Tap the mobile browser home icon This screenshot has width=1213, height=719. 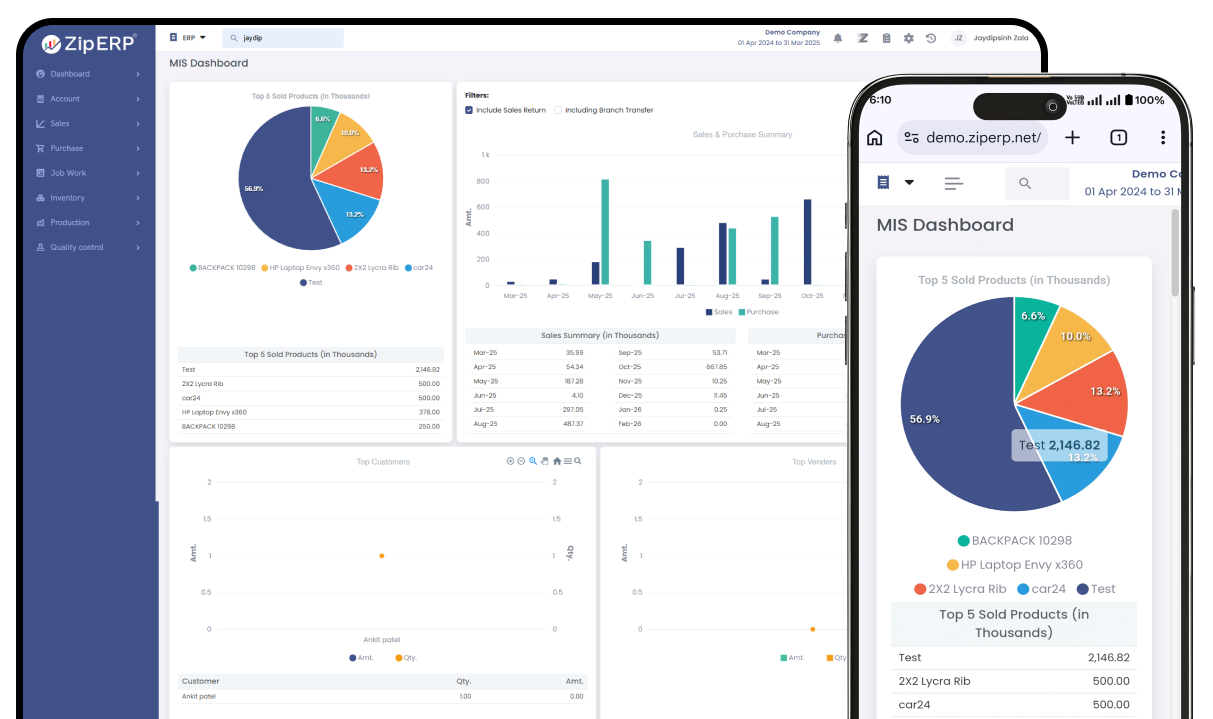(875, 138)
